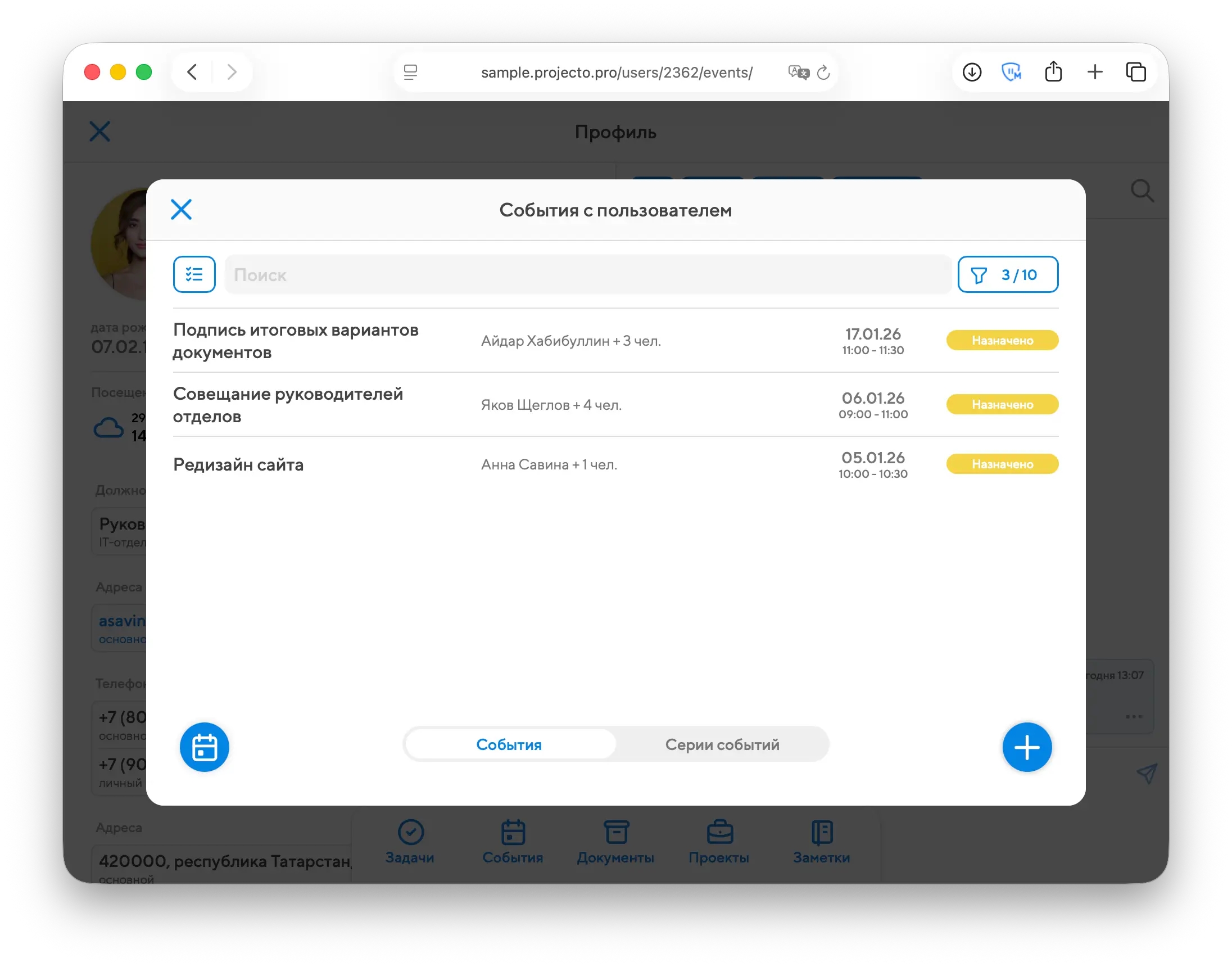Focus the Поиск search field

click(587, 274)
